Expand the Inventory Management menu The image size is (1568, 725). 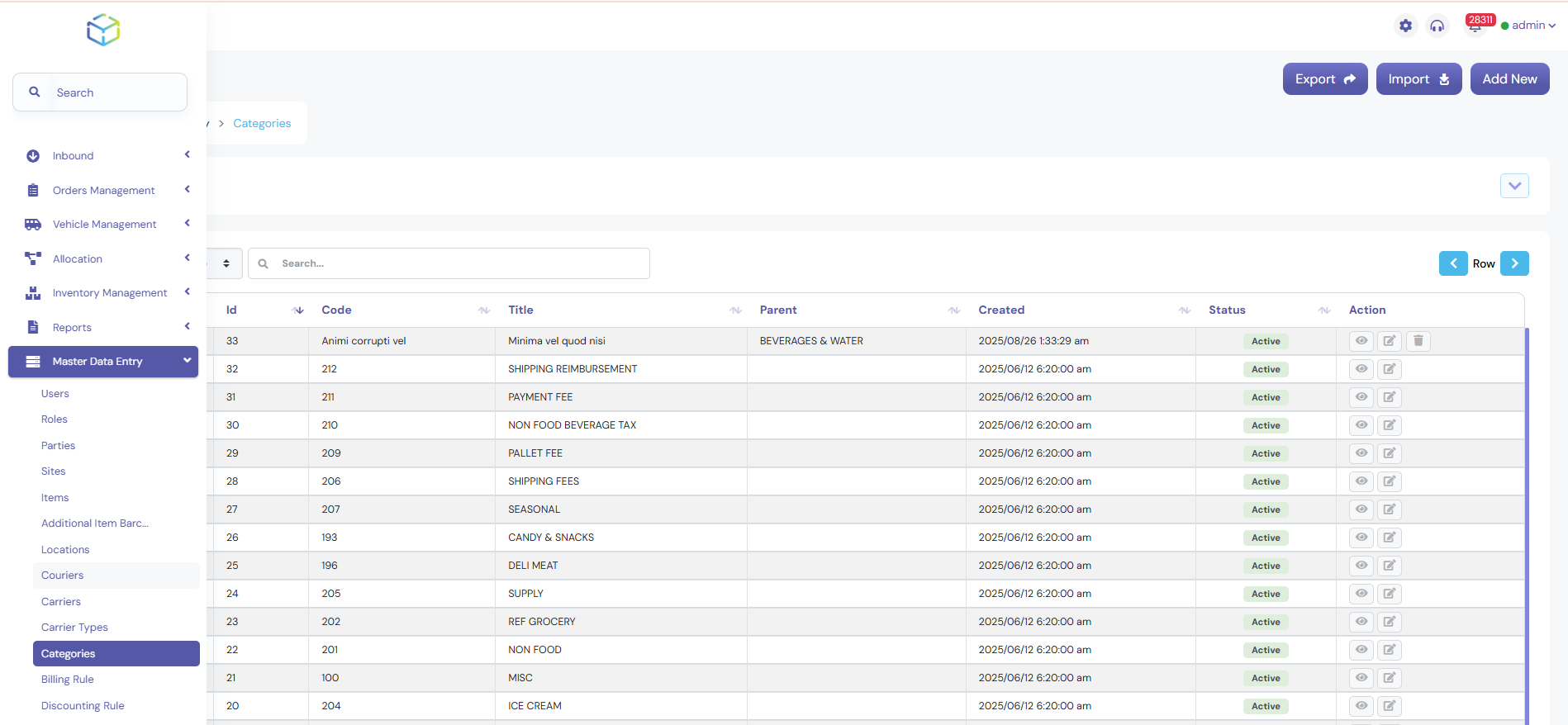click(110, 293)
